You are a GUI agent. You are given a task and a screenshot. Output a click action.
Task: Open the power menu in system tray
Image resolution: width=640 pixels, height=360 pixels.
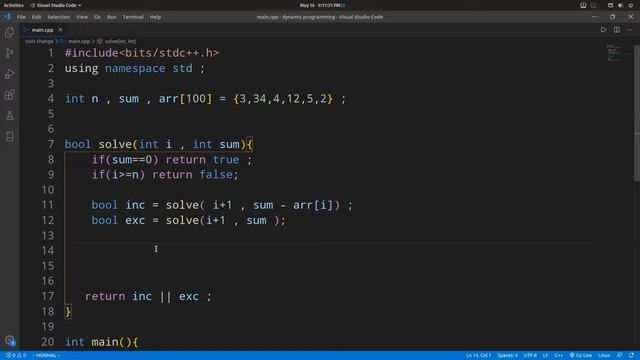coord(631,5)
